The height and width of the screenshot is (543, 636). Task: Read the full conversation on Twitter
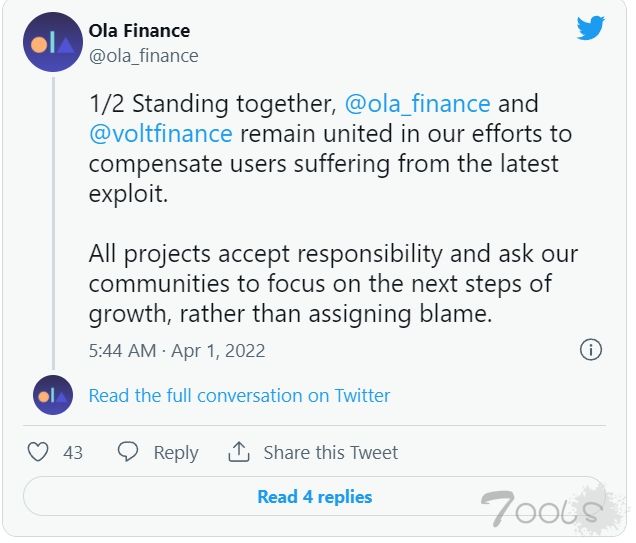[x=239, y=395]
